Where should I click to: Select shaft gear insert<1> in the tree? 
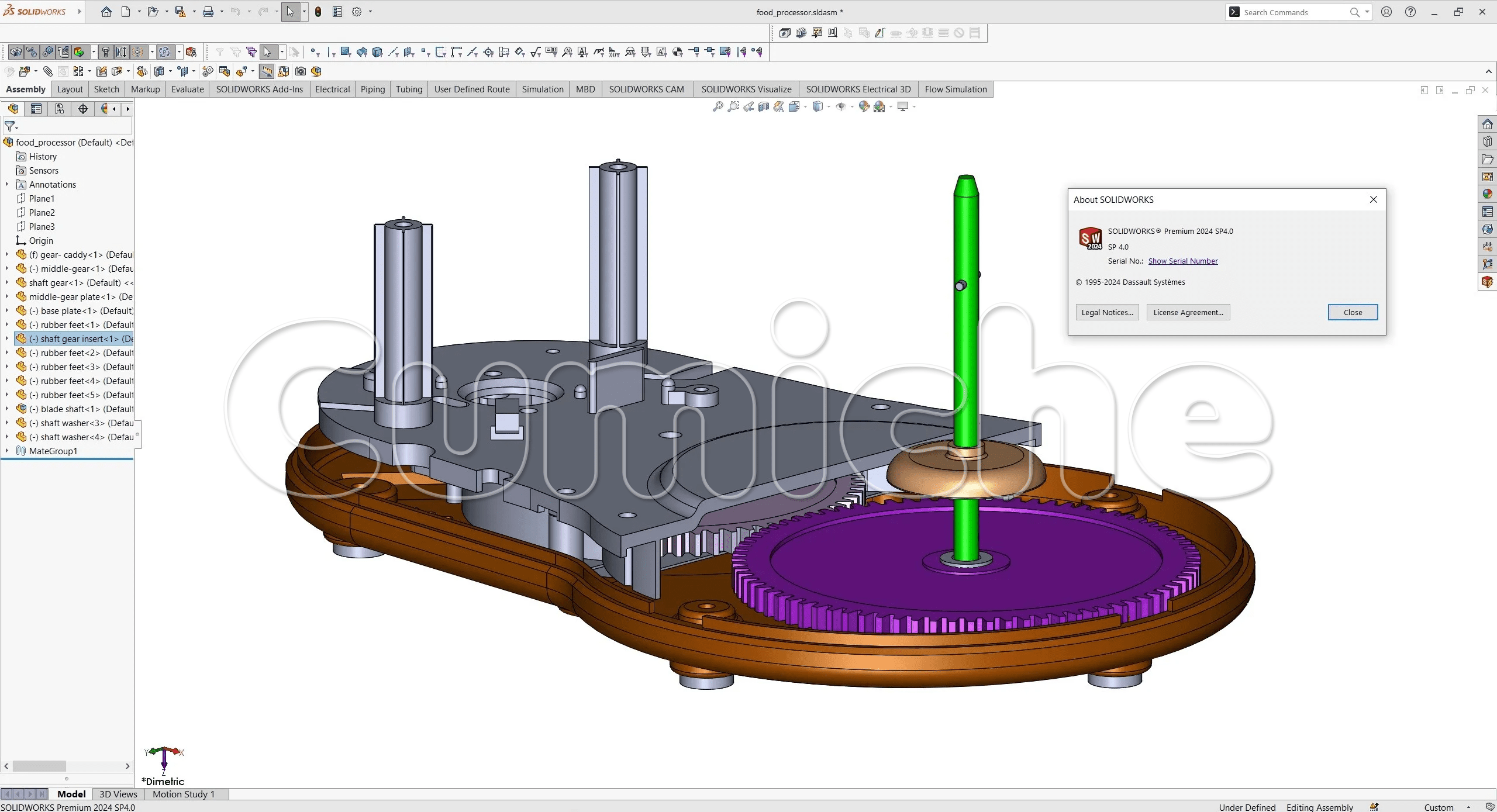tap(74, 338)
